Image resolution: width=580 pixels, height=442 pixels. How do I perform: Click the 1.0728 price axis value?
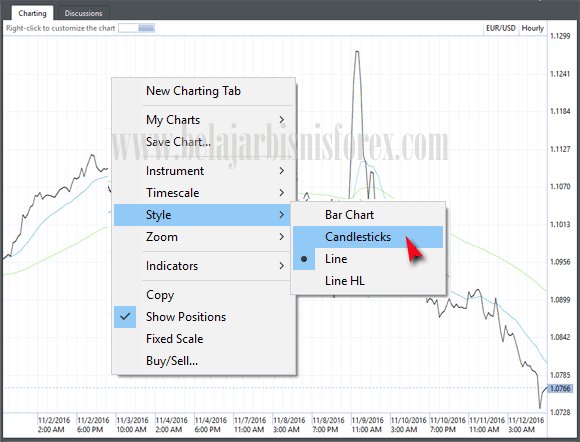(x=560, y=412)
